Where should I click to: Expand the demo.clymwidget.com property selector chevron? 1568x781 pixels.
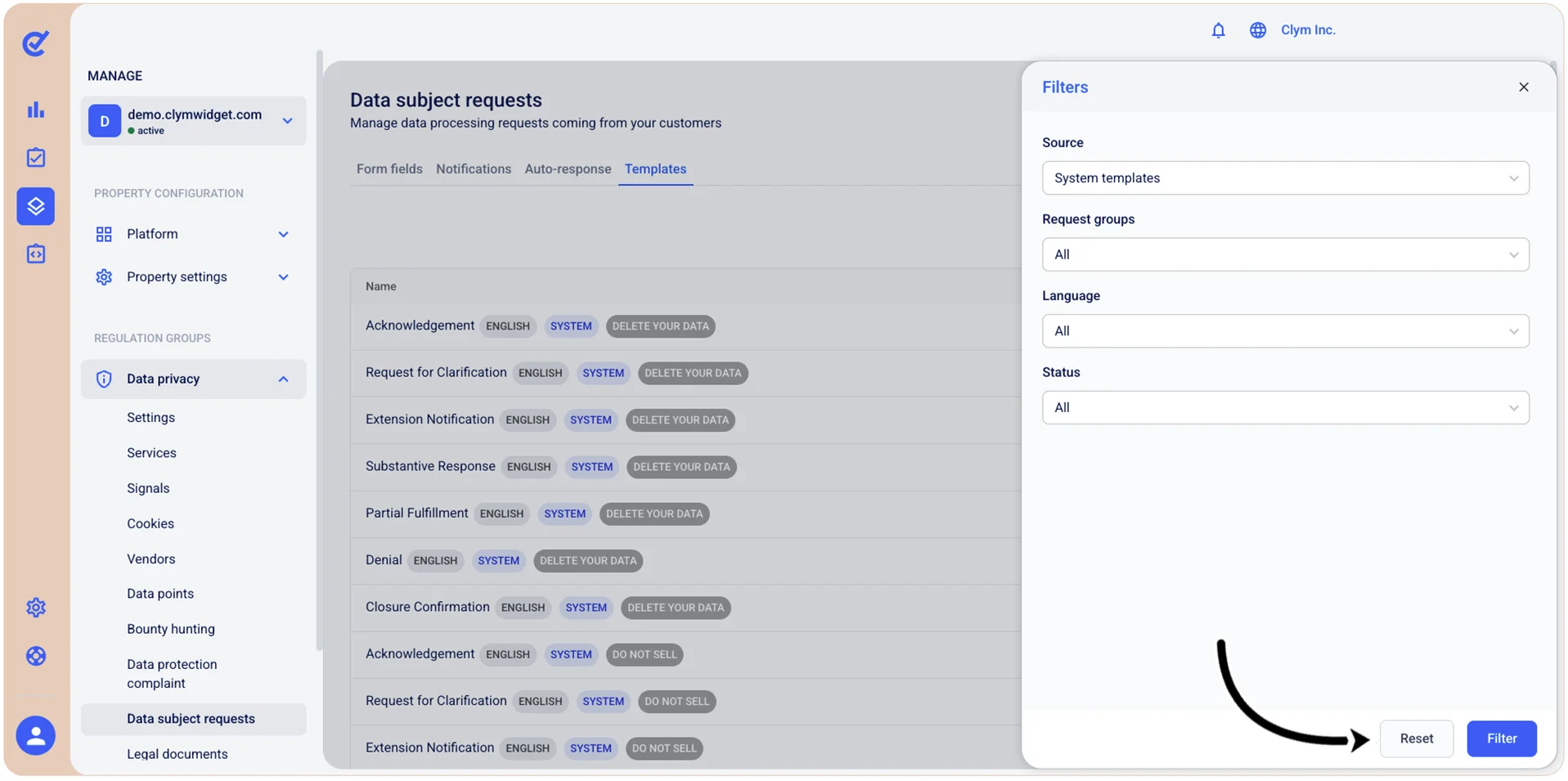point(287,121)
